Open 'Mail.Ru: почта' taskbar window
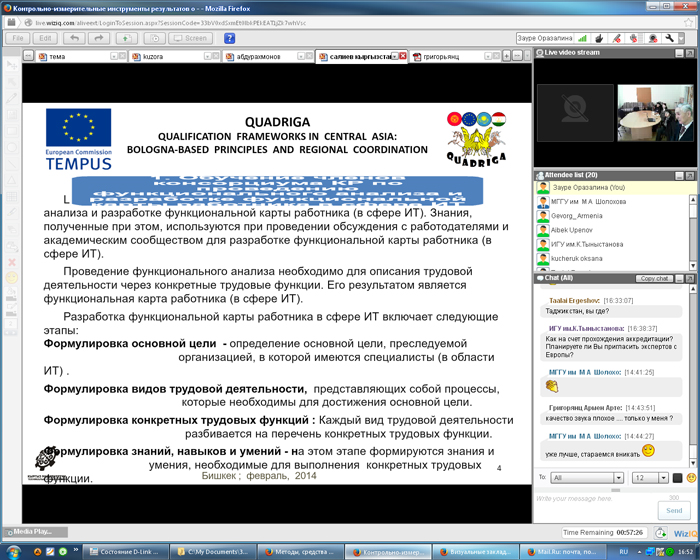700x560 pixels. pos(562,552)
